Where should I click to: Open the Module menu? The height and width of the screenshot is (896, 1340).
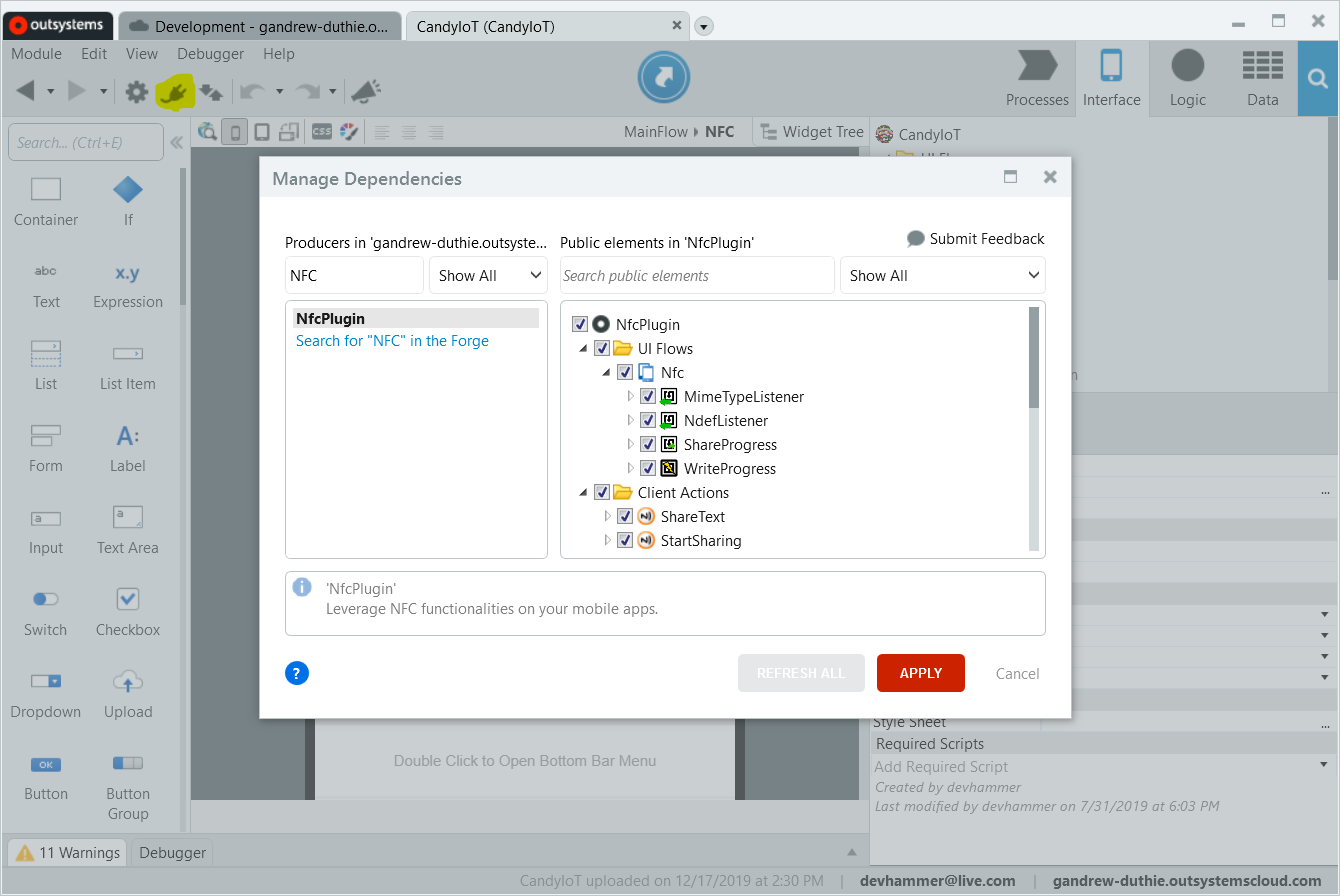36,54
